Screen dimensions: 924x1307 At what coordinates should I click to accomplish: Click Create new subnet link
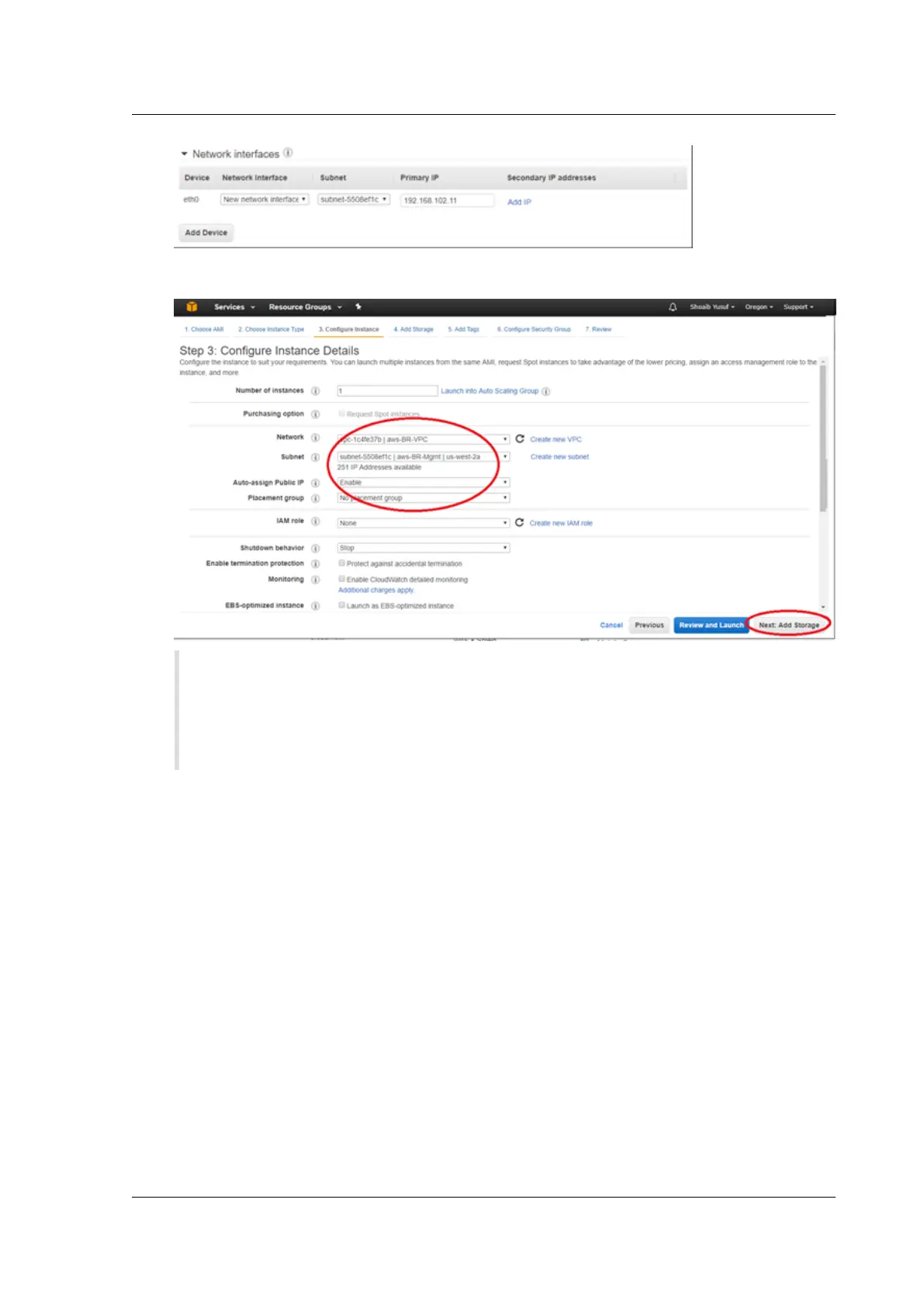559,457
